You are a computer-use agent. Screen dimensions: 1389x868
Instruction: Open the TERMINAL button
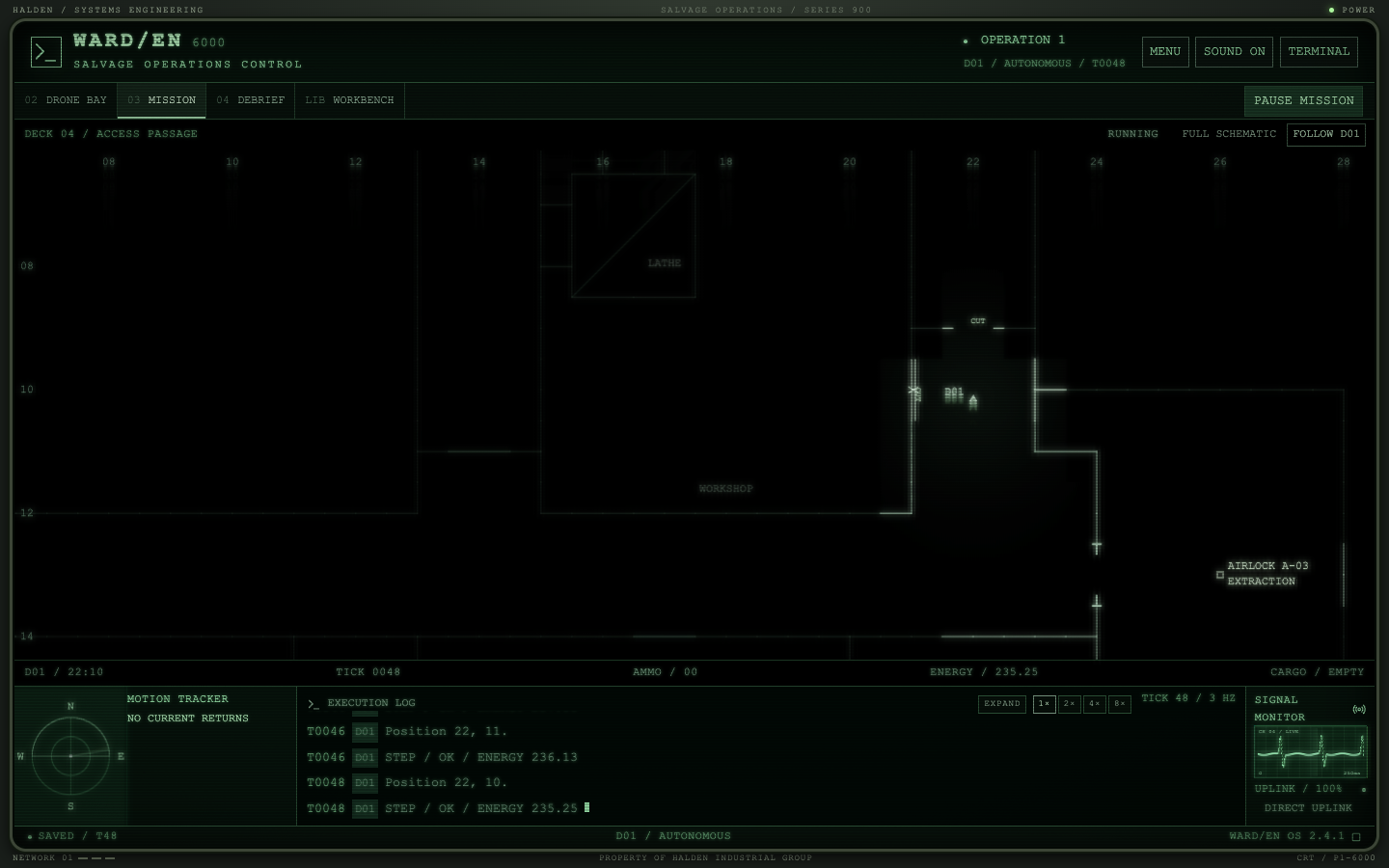(x=1319, y=52)
